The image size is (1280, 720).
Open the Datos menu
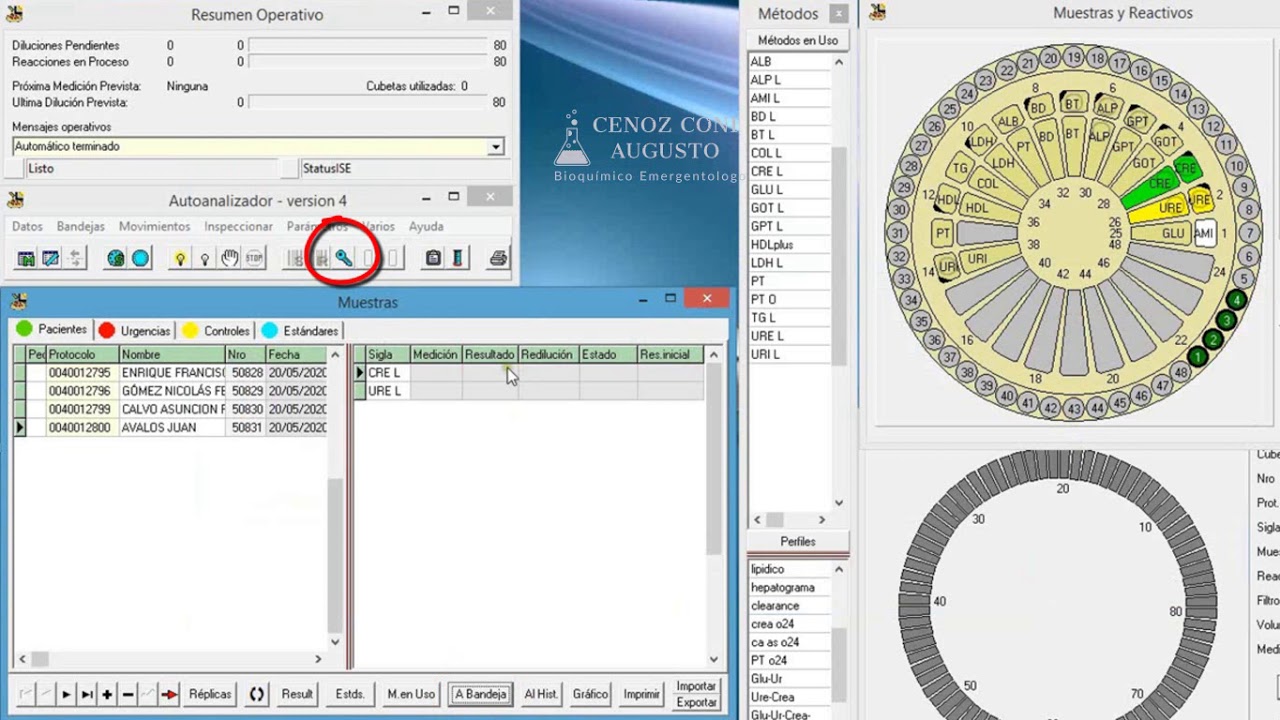point(27,227)
